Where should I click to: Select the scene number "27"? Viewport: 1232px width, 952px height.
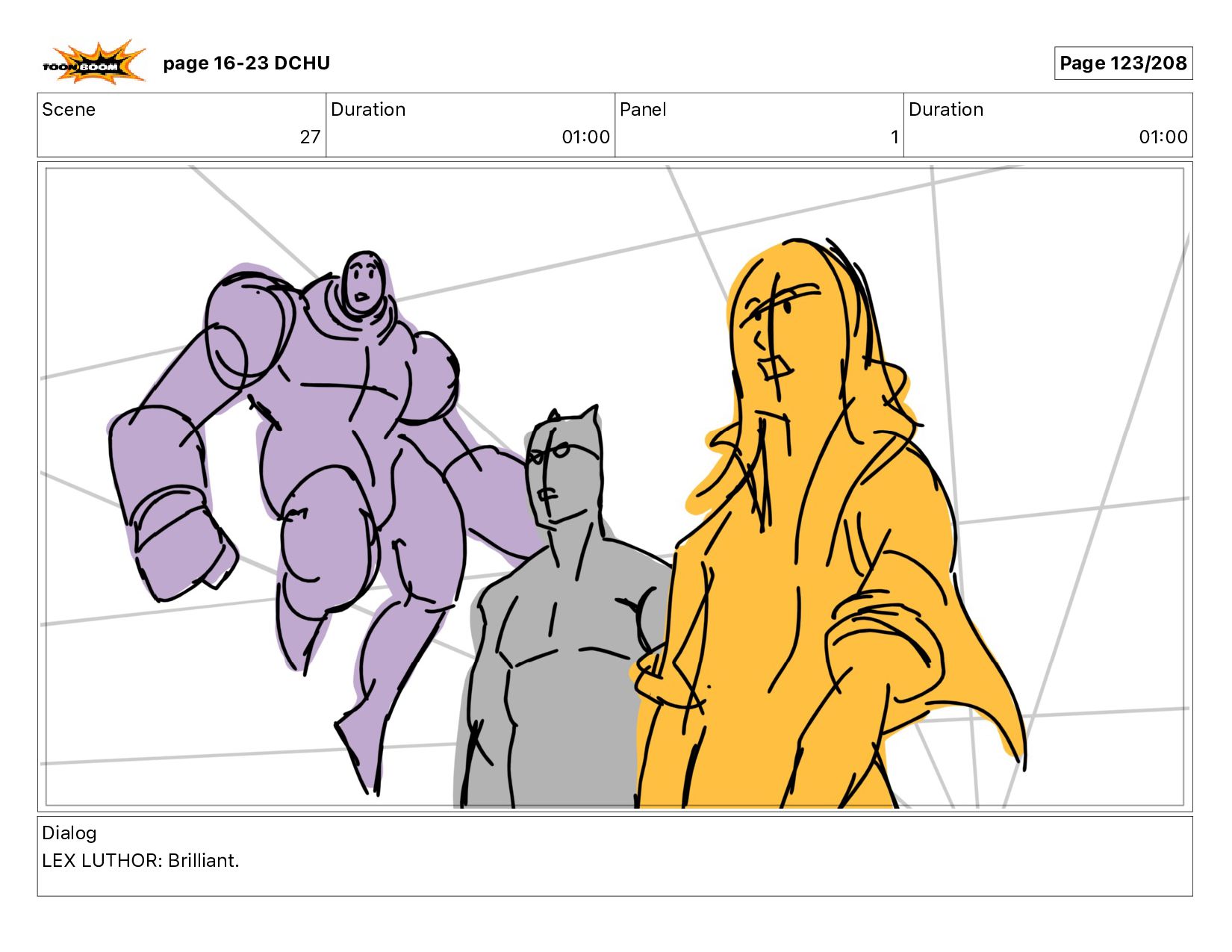tap(310, 137)
